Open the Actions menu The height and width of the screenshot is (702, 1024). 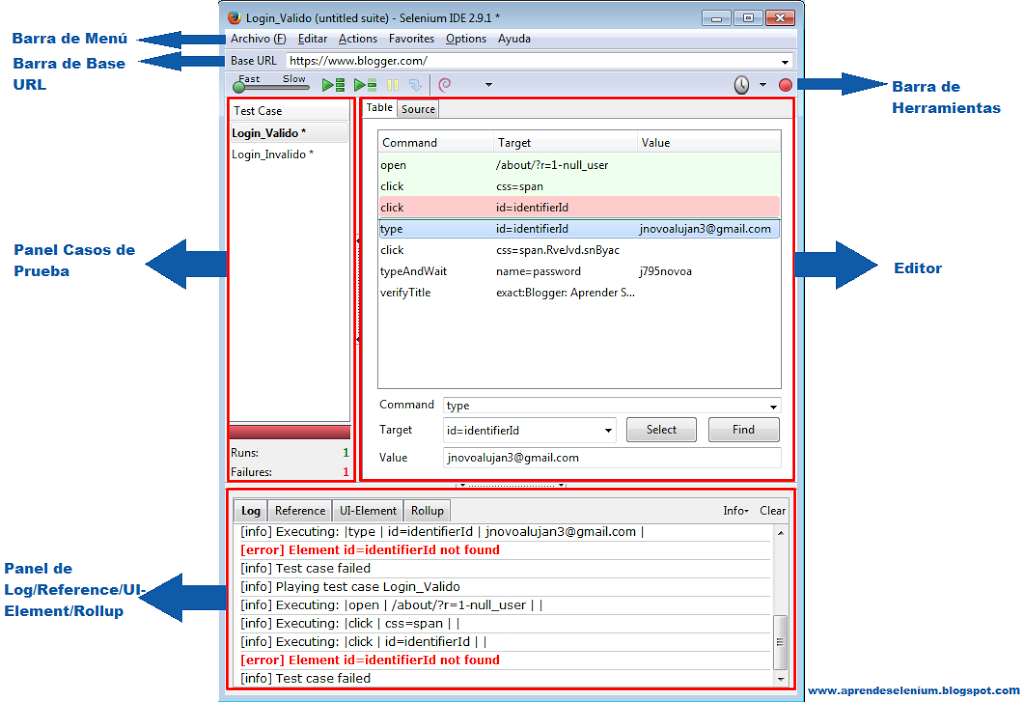click(358, 39)
